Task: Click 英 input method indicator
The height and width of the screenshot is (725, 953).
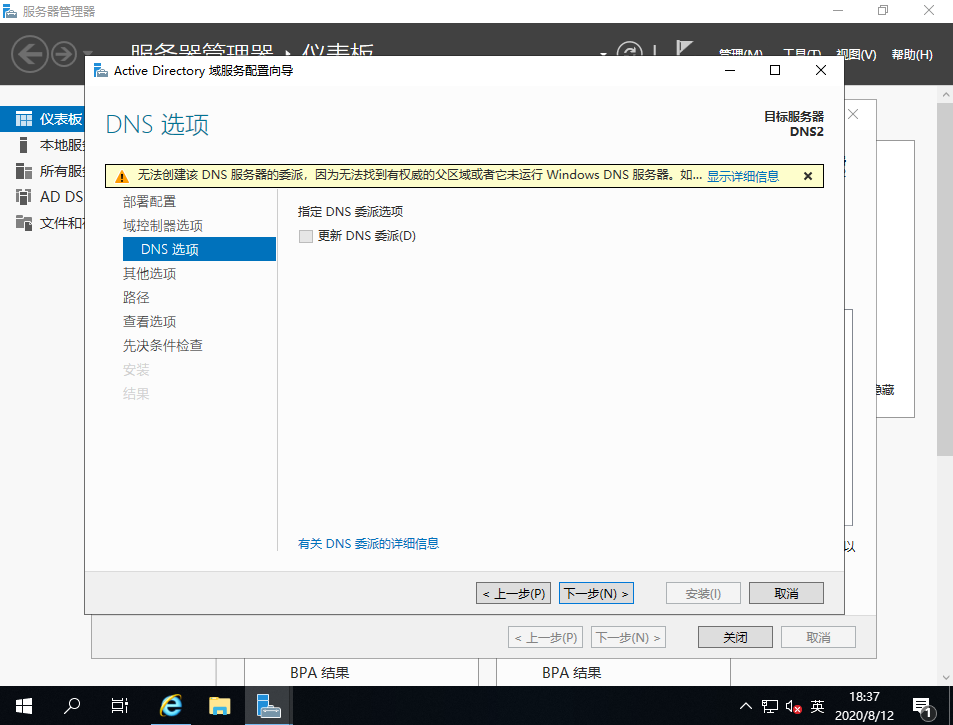Action: pos(817,706)
